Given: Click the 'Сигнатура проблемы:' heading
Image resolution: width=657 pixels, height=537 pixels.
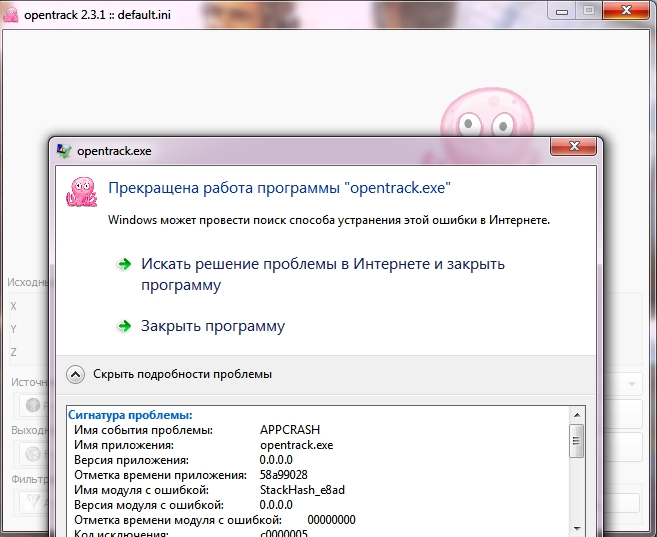Looking at the screenshot, I should point(130,415).
